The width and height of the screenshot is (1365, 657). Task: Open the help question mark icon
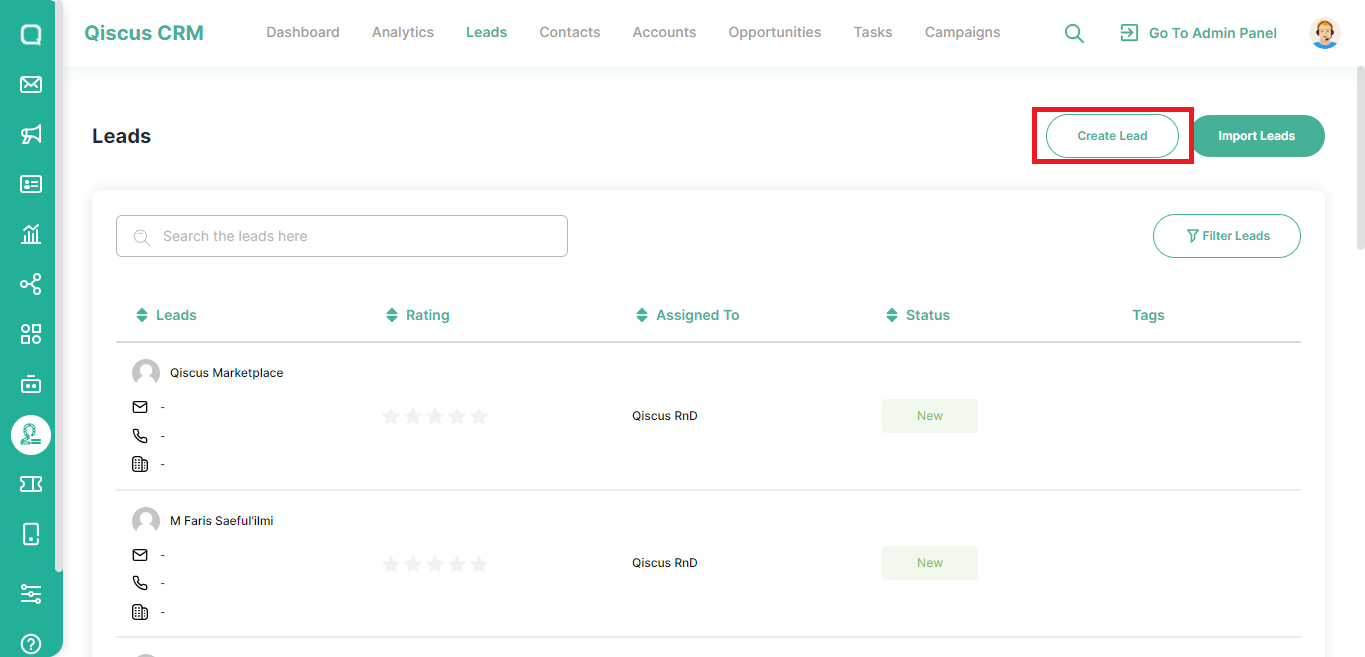click(x=31, y=644)
